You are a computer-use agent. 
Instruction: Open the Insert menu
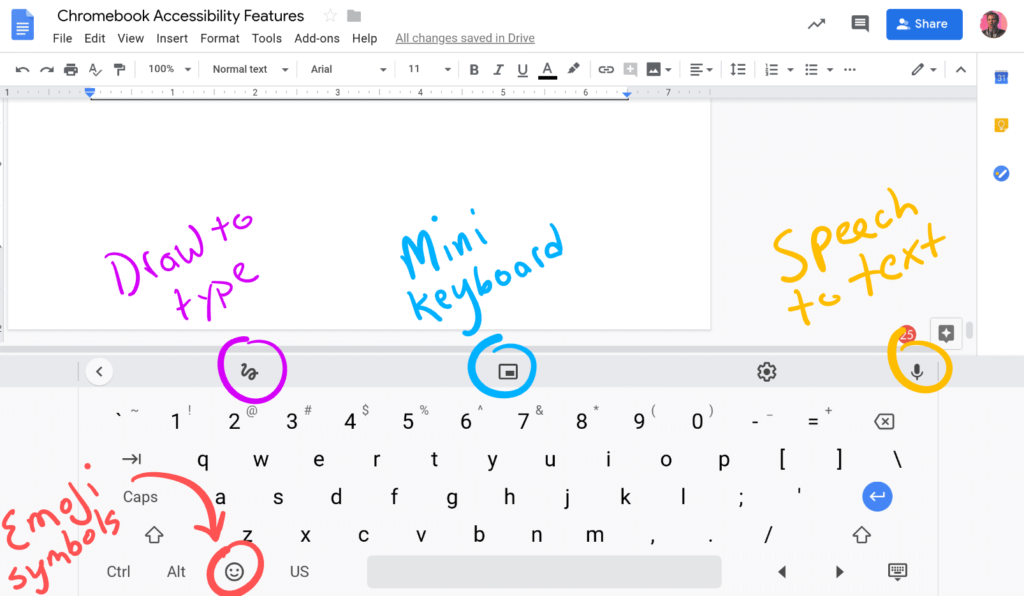click(172, 38)
